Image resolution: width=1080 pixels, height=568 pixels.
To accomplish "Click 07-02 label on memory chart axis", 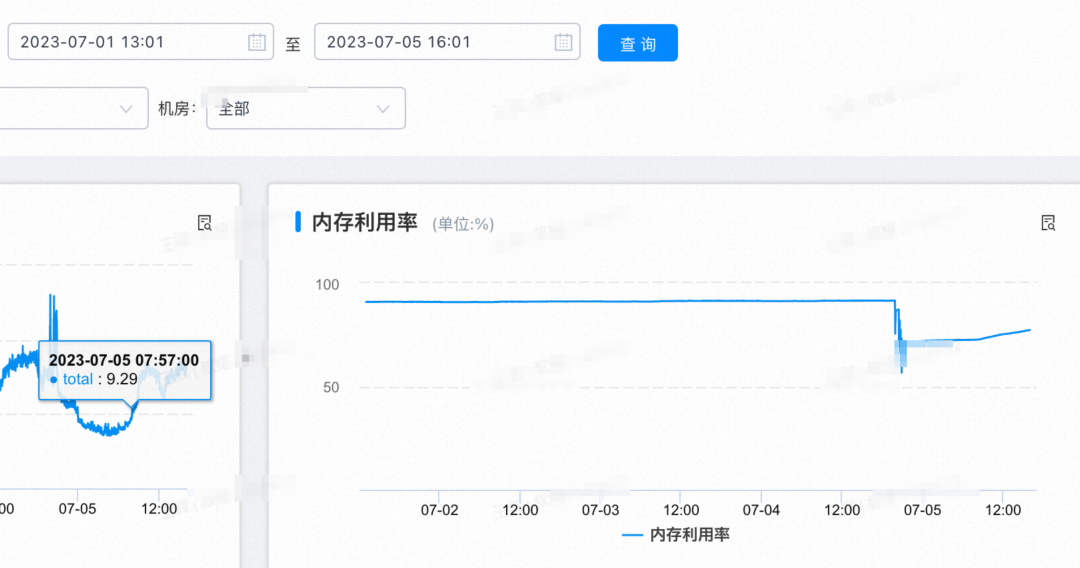I will (439, 509).
